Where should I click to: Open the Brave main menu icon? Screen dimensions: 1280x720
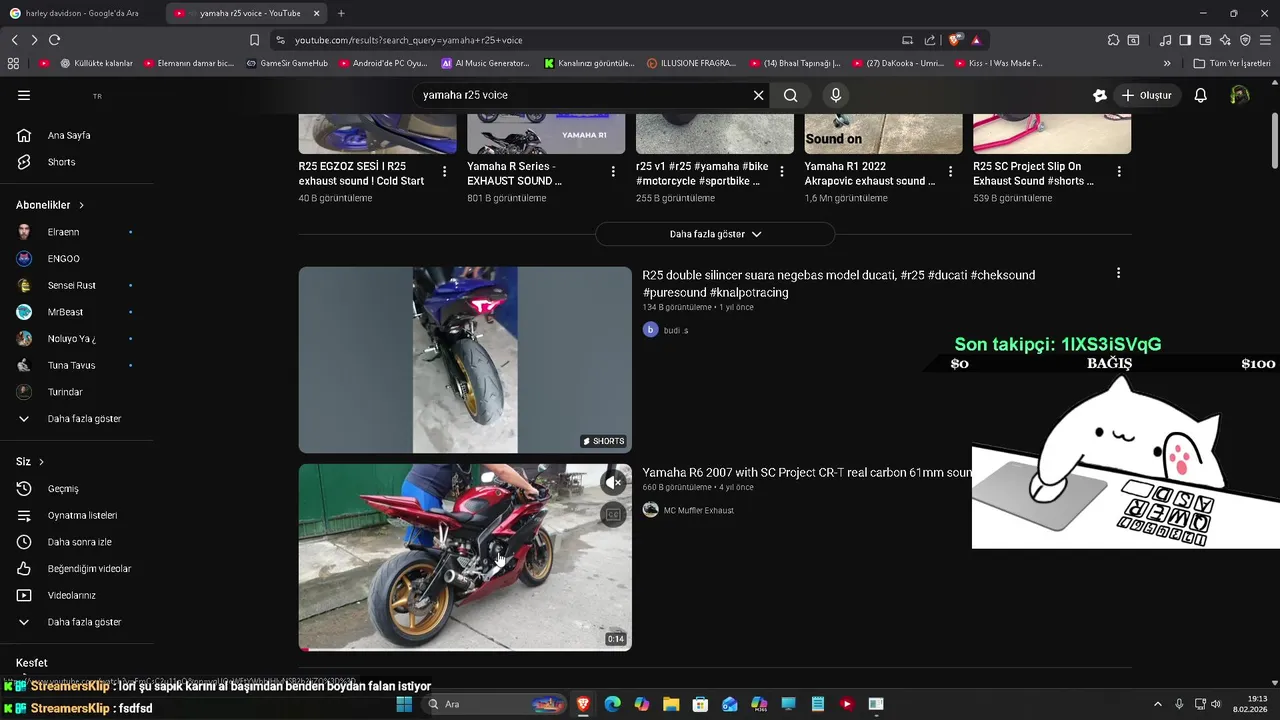(1265, 40)
